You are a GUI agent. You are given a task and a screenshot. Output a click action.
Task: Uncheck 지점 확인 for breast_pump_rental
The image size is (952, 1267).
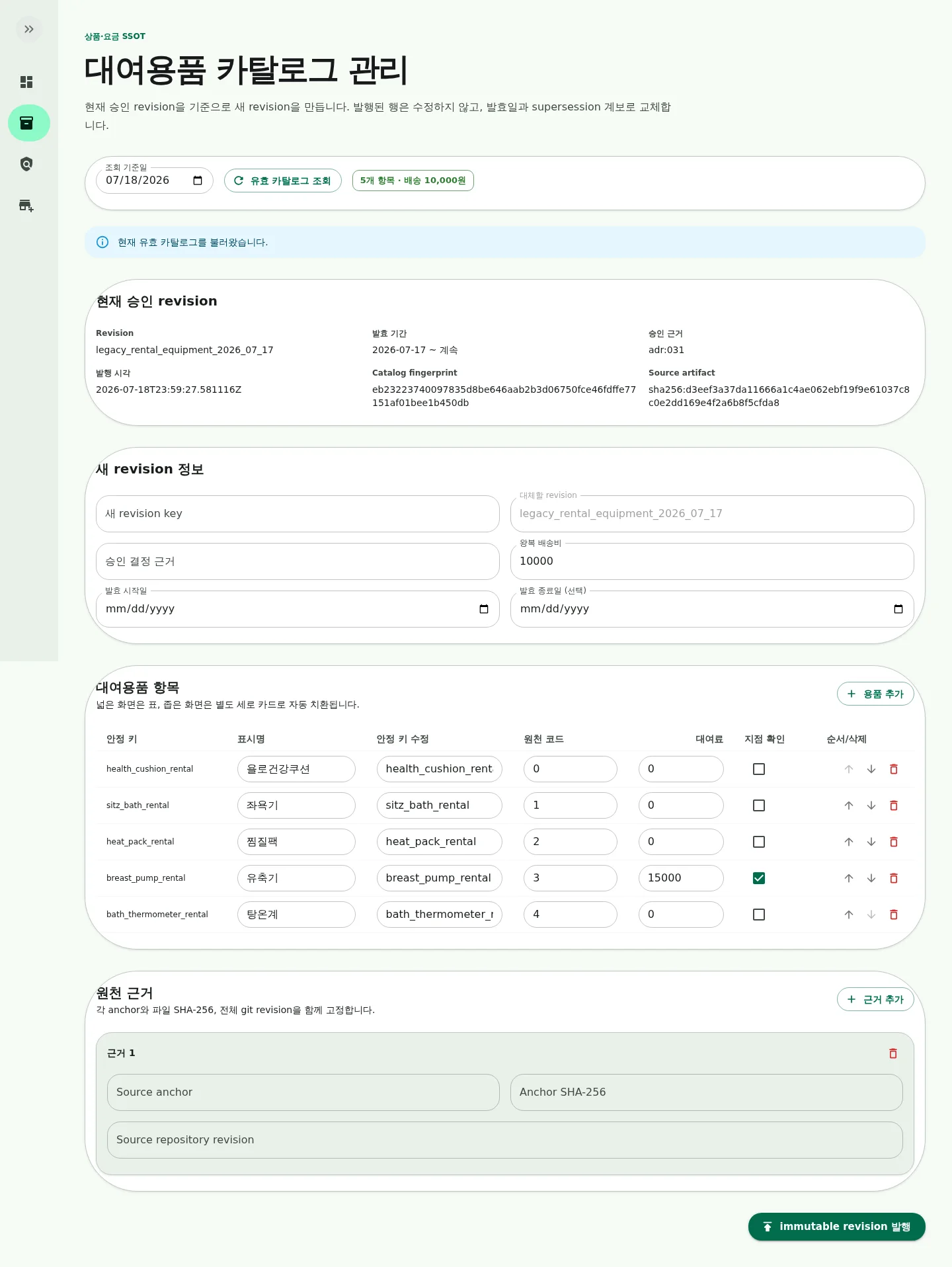(759, 878)
